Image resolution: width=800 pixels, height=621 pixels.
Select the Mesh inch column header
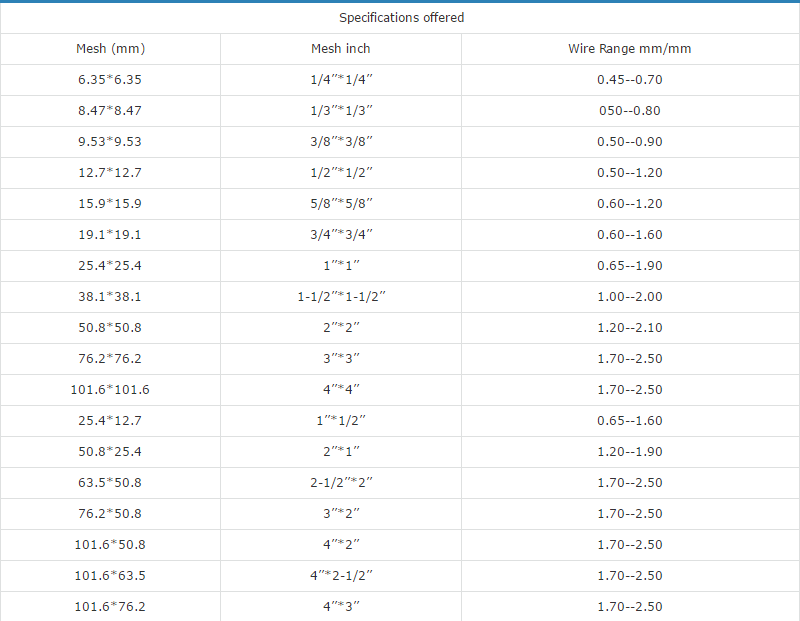point(339,48)
